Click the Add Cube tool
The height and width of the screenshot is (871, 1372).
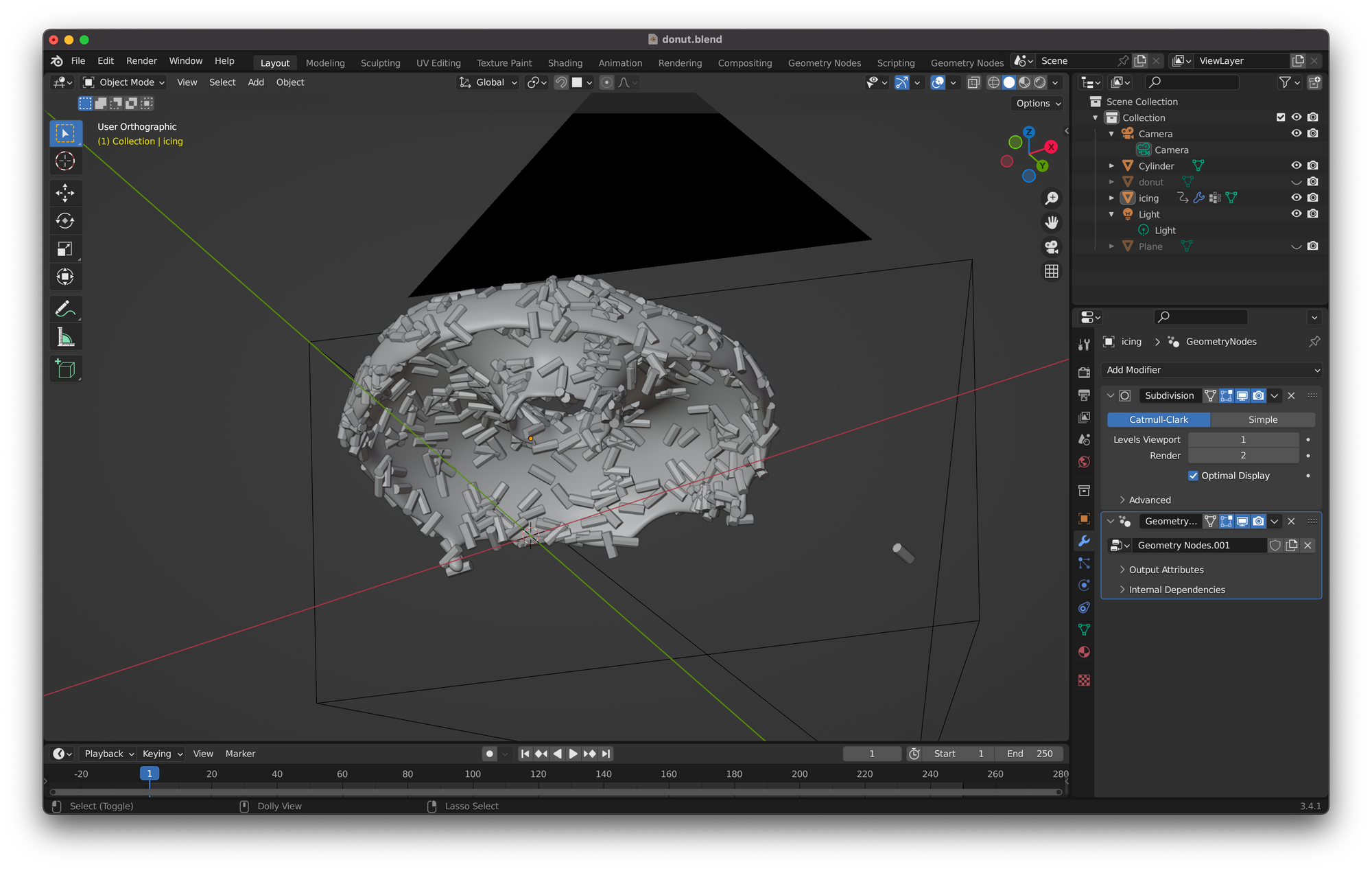click(65, 369)
